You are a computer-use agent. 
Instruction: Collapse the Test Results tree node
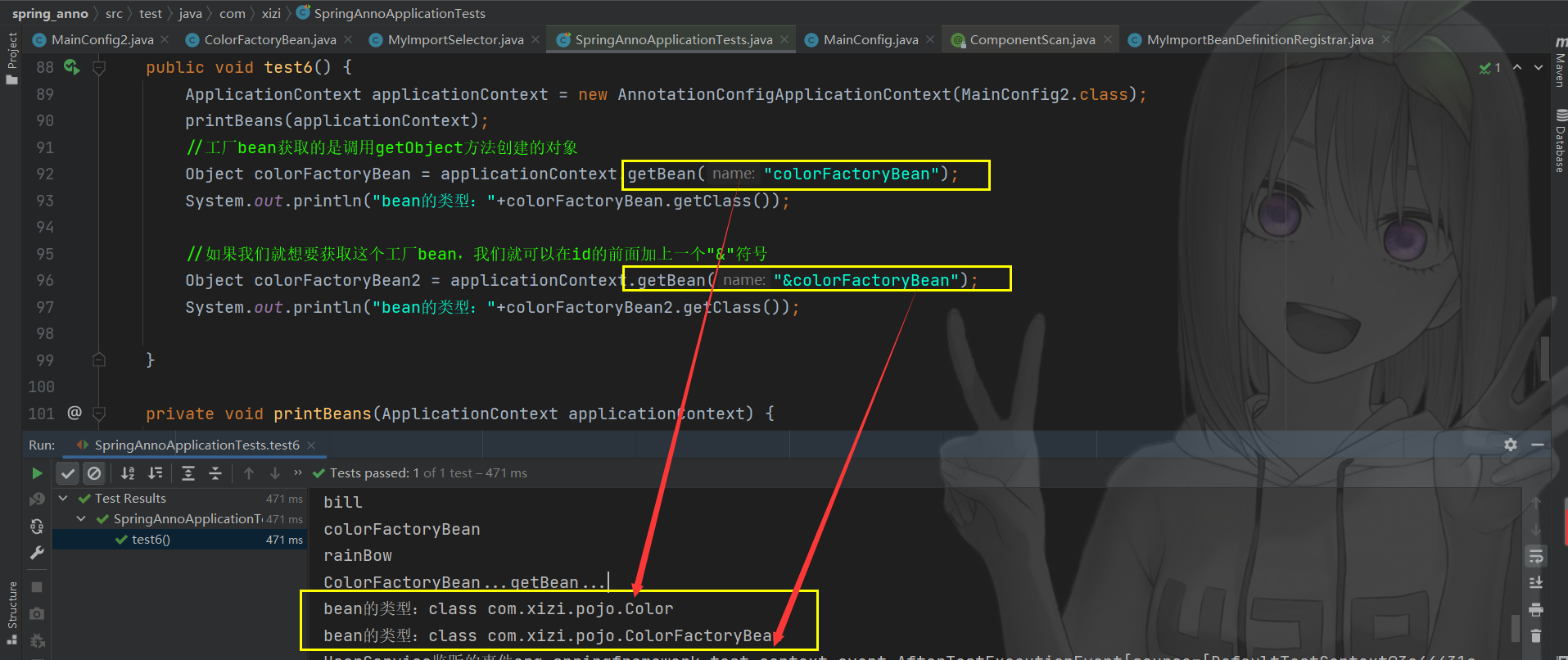[63, 498]
